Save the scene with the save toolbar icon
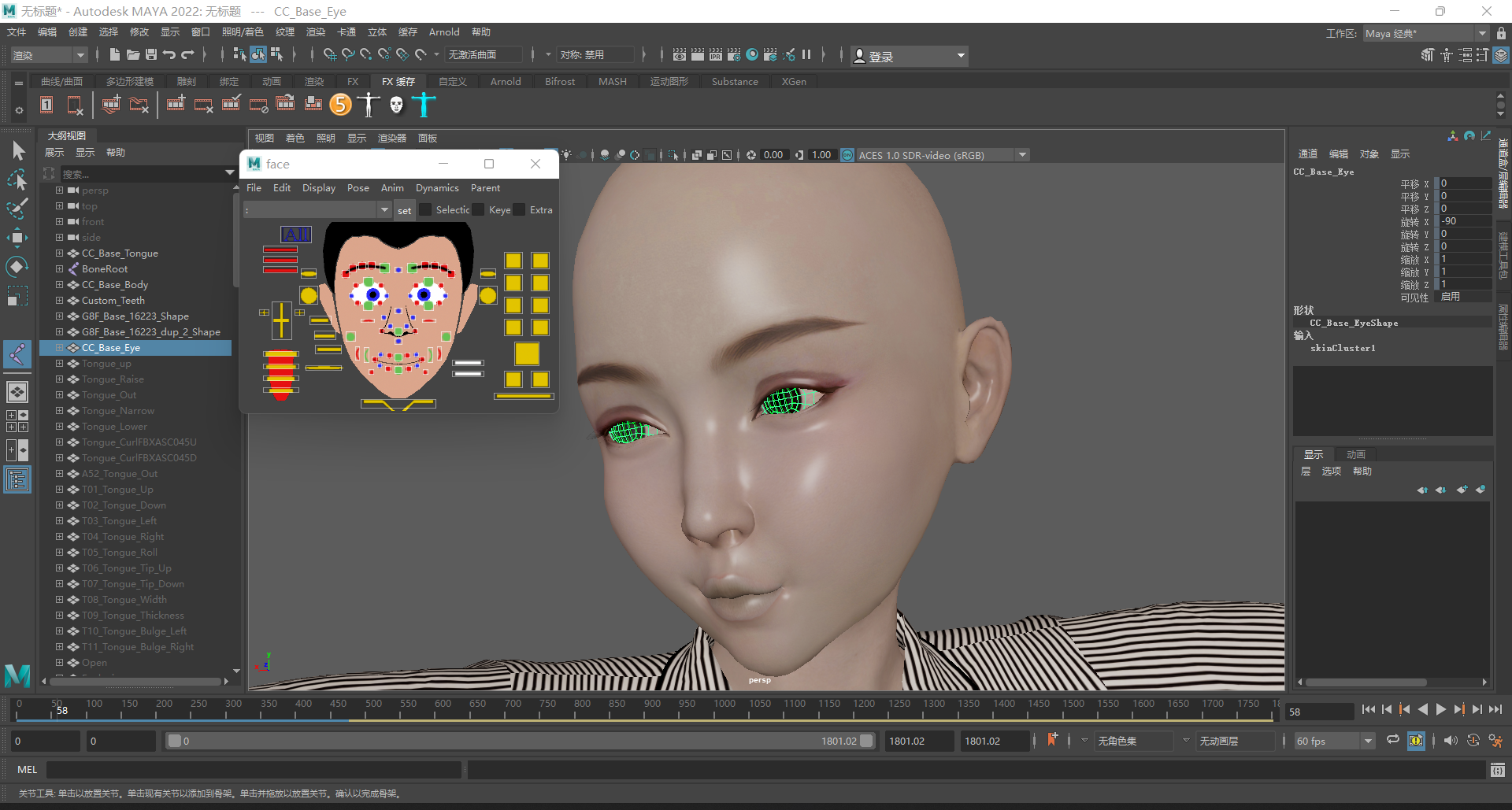Screen dimensions: 1512x810 point(151,54)
